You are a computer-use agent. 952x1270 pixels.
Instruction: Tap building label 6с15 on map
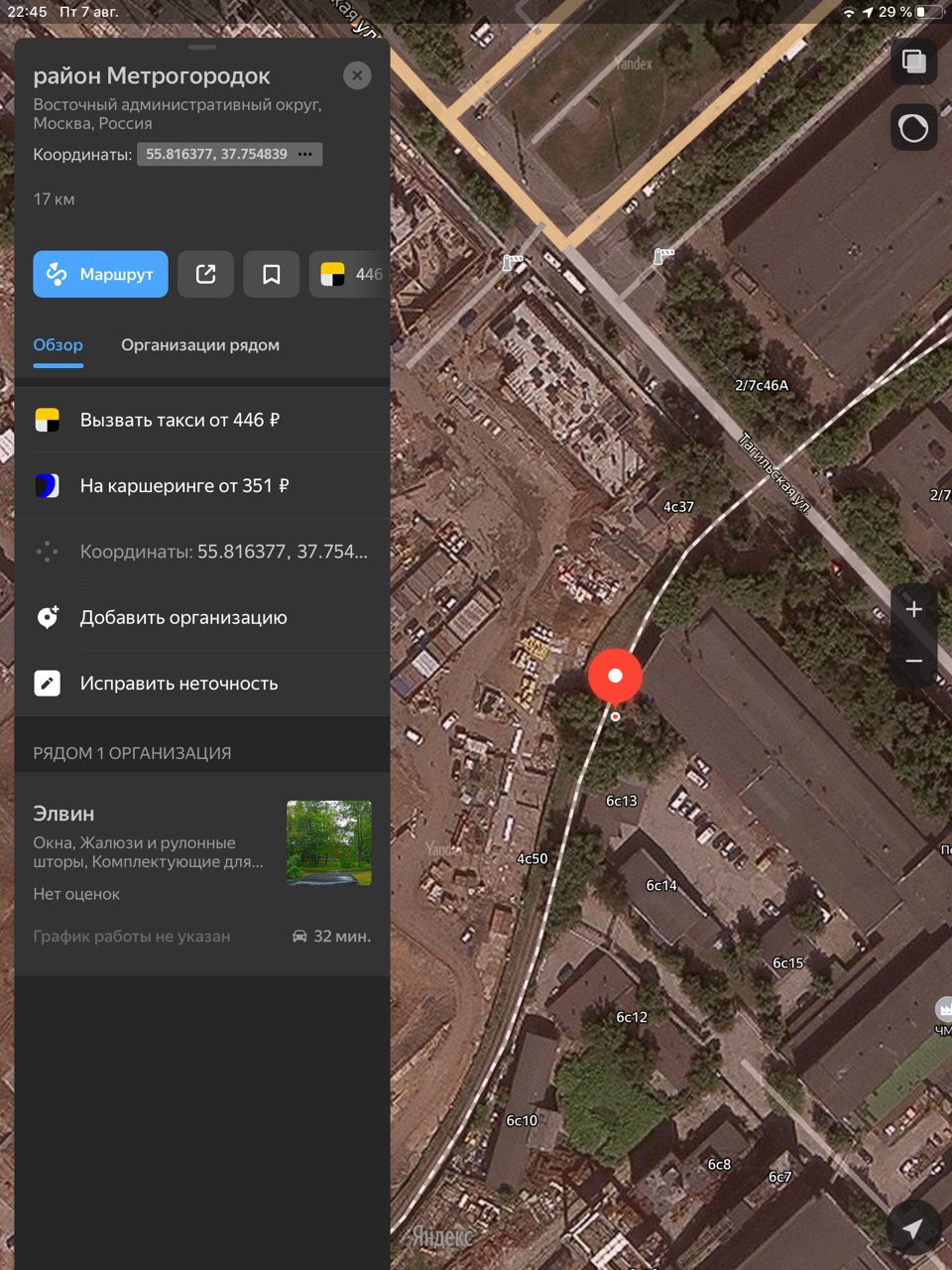pos(788,962)
